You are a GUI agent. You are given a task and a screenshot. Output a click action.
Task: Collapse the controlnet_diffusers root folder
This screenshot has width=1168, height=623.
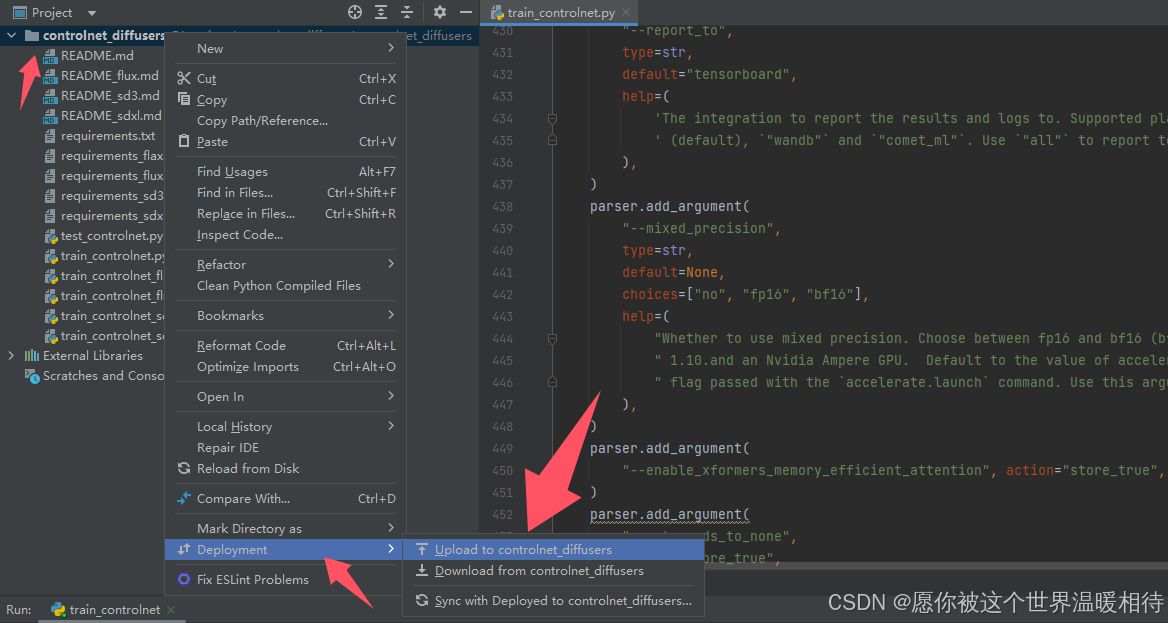[x=11, y=36]
